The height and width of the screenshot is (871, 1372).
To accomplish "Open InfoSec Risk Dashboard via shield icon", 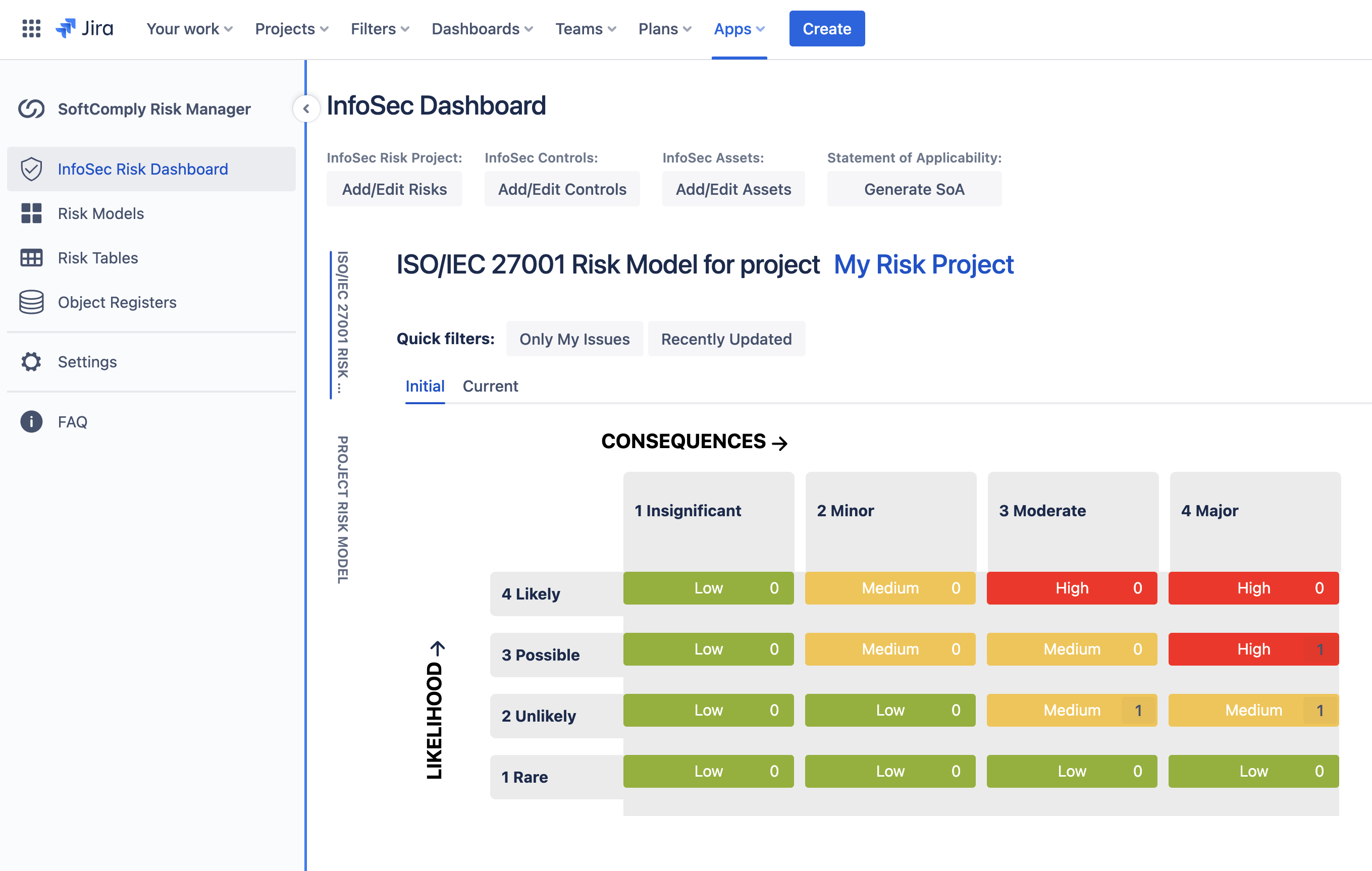I will click(x=32, y=169).
